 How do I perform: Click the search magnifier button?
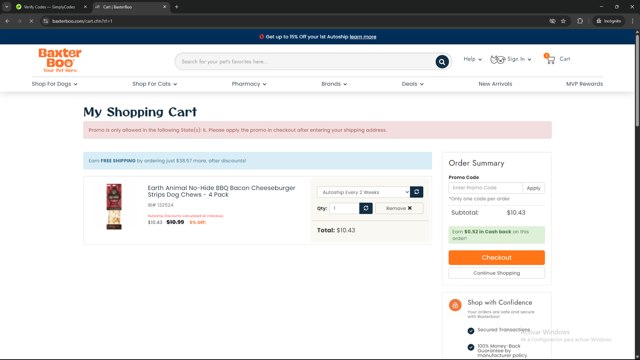pos(442,62)
